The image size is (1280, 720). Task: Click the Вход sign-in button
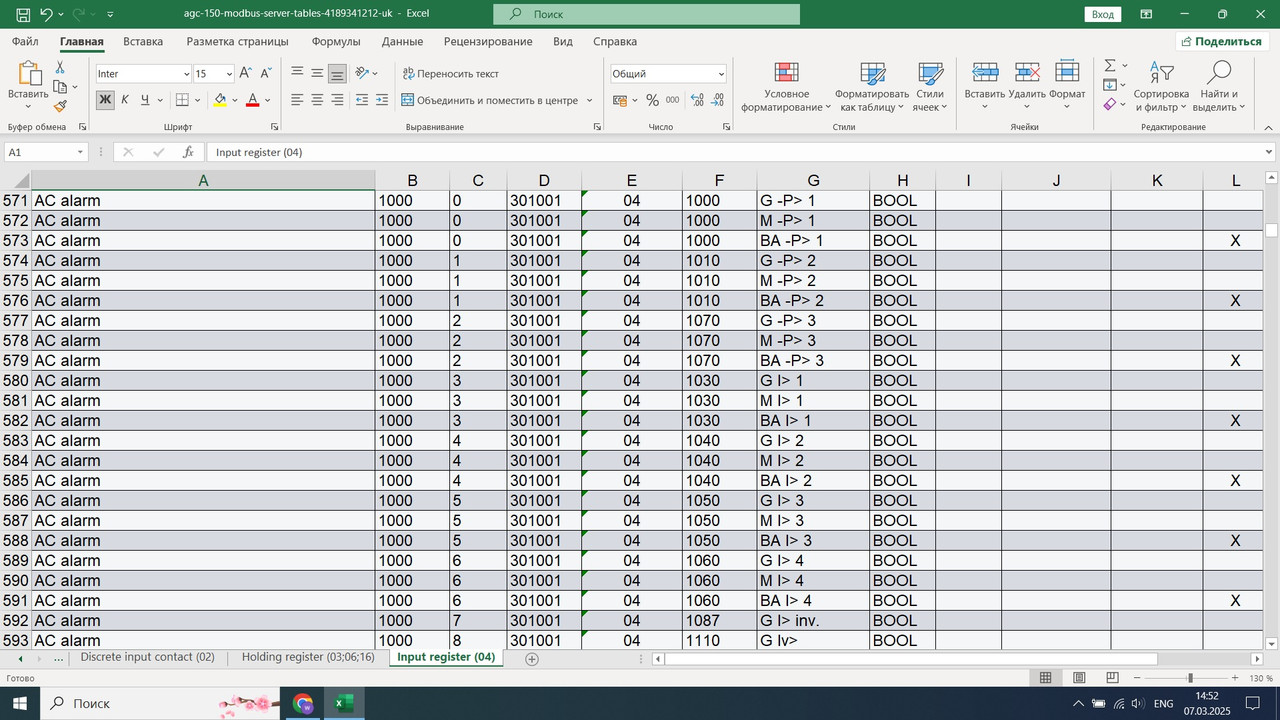tap(1103, 14)
